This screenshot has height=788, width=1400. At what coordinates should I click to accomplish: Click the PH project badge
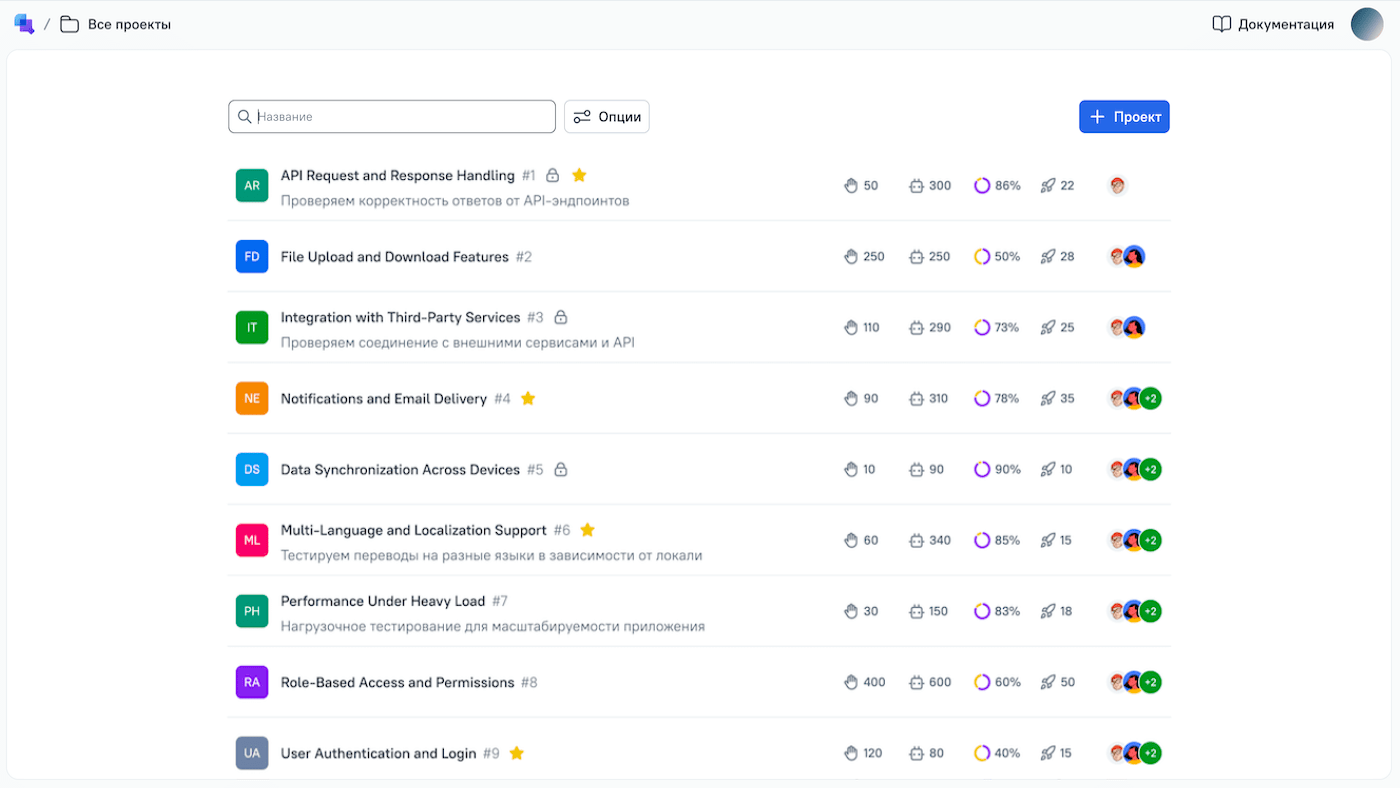point(252,611)
